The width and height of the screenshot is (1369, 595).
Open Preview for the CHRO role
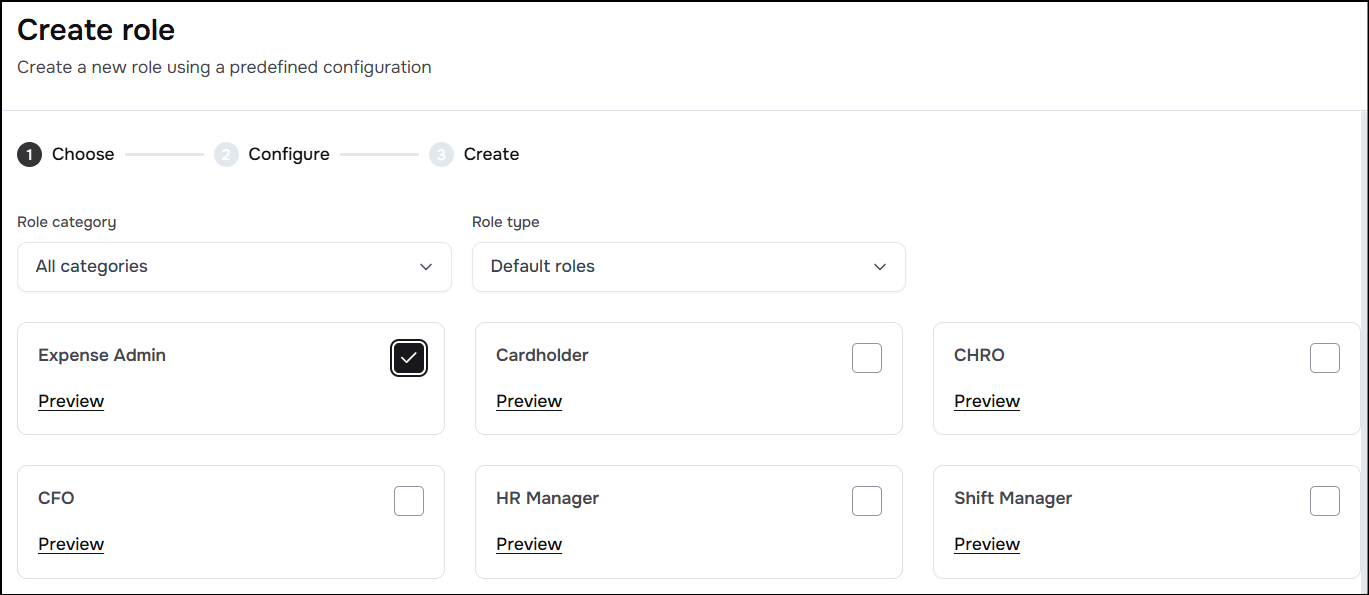tap(987, 401)
